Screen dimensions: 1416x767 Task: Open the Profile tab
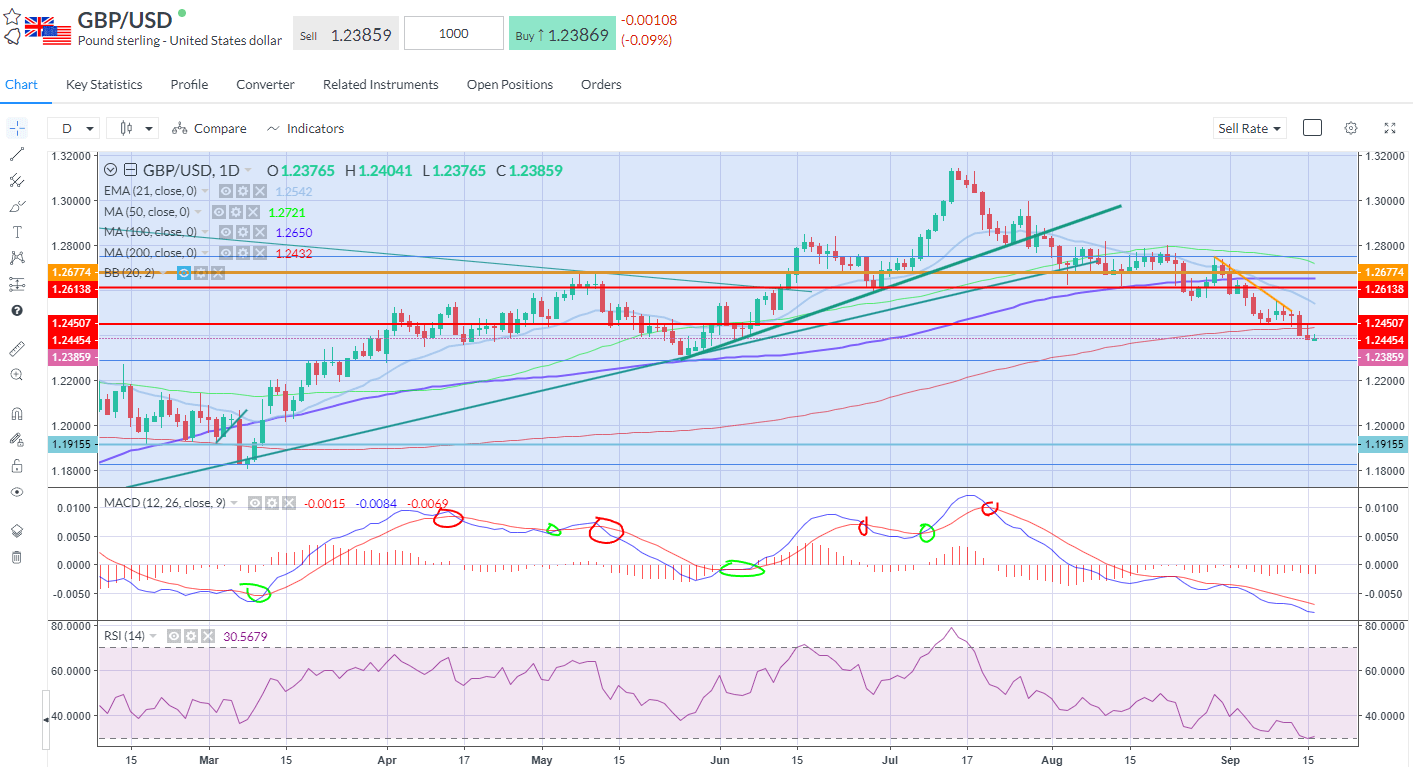(x=189, y=85)
